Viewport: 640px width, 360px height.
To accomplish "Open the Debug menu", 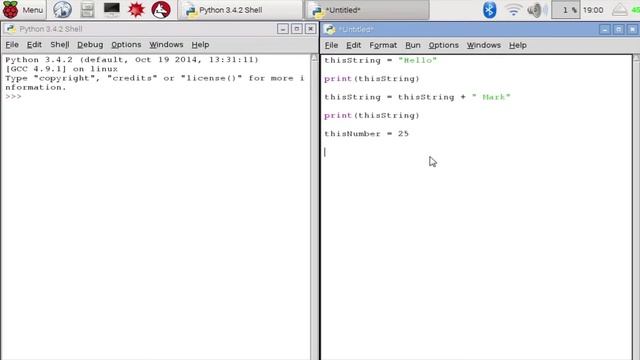I will pos(90,44).
